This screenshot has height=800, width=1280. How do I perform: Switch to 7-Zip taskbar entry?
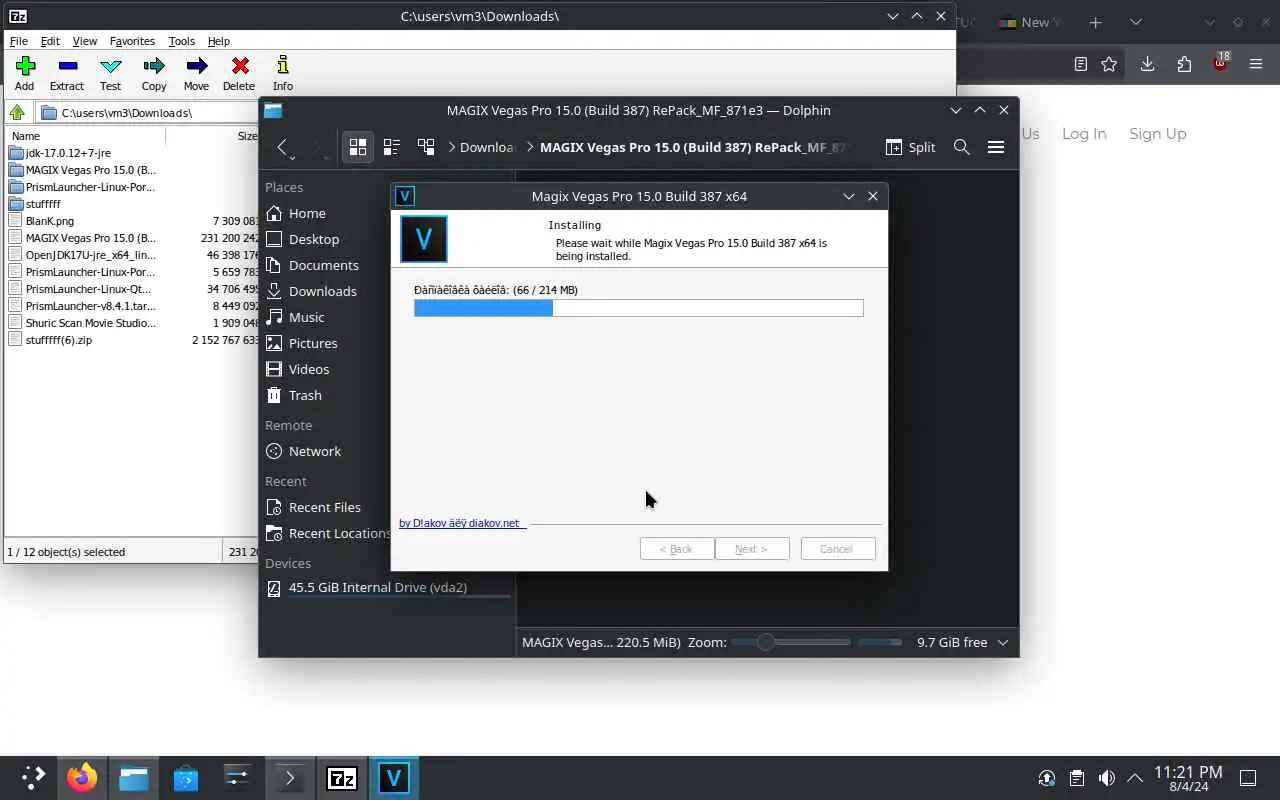(342, 778)
